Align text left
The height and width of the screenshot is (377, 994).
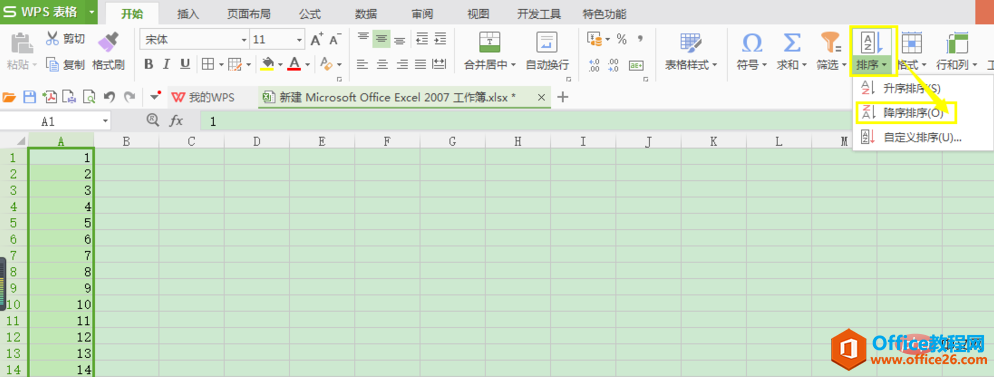tap(363, 64)
